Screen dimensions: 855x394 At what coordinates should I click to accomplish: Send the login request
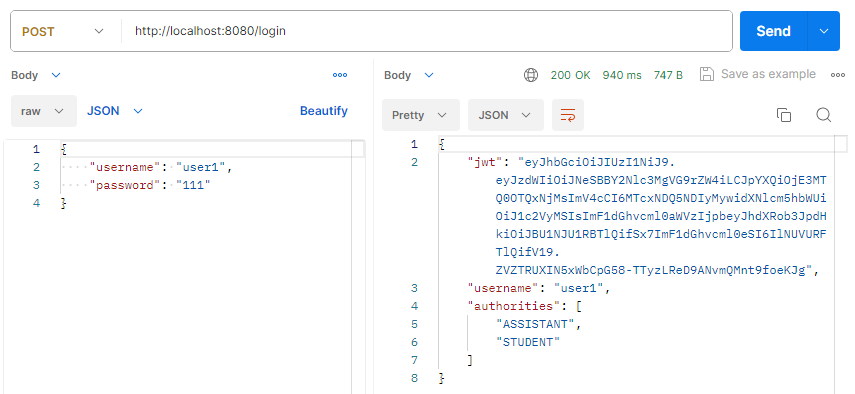point(773,31)
